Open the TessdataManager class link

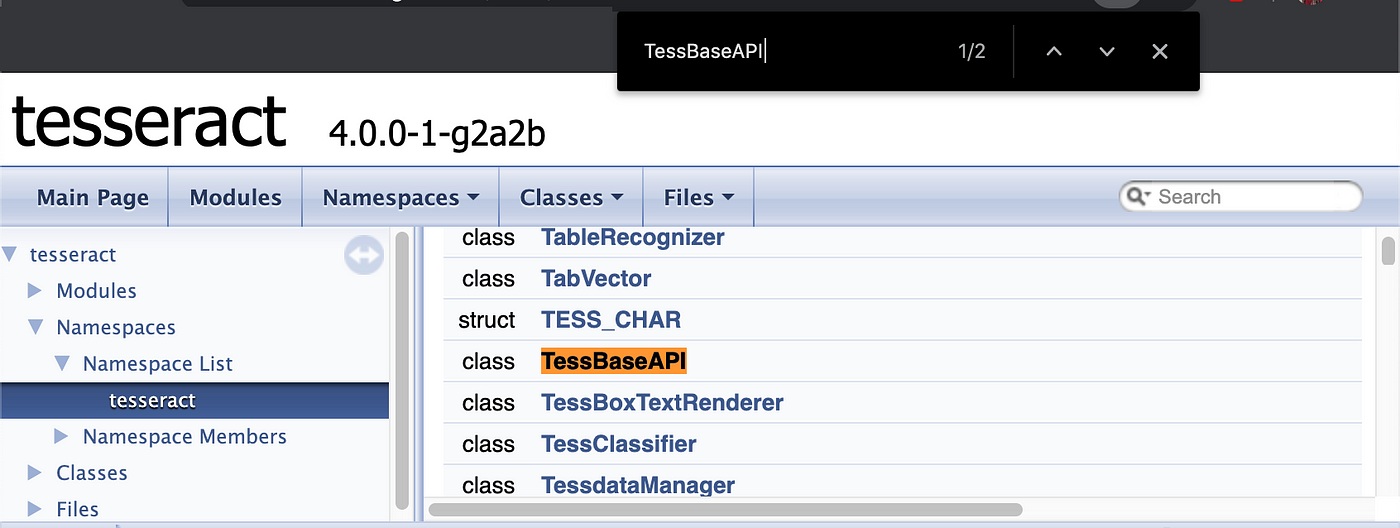point(638,485)
